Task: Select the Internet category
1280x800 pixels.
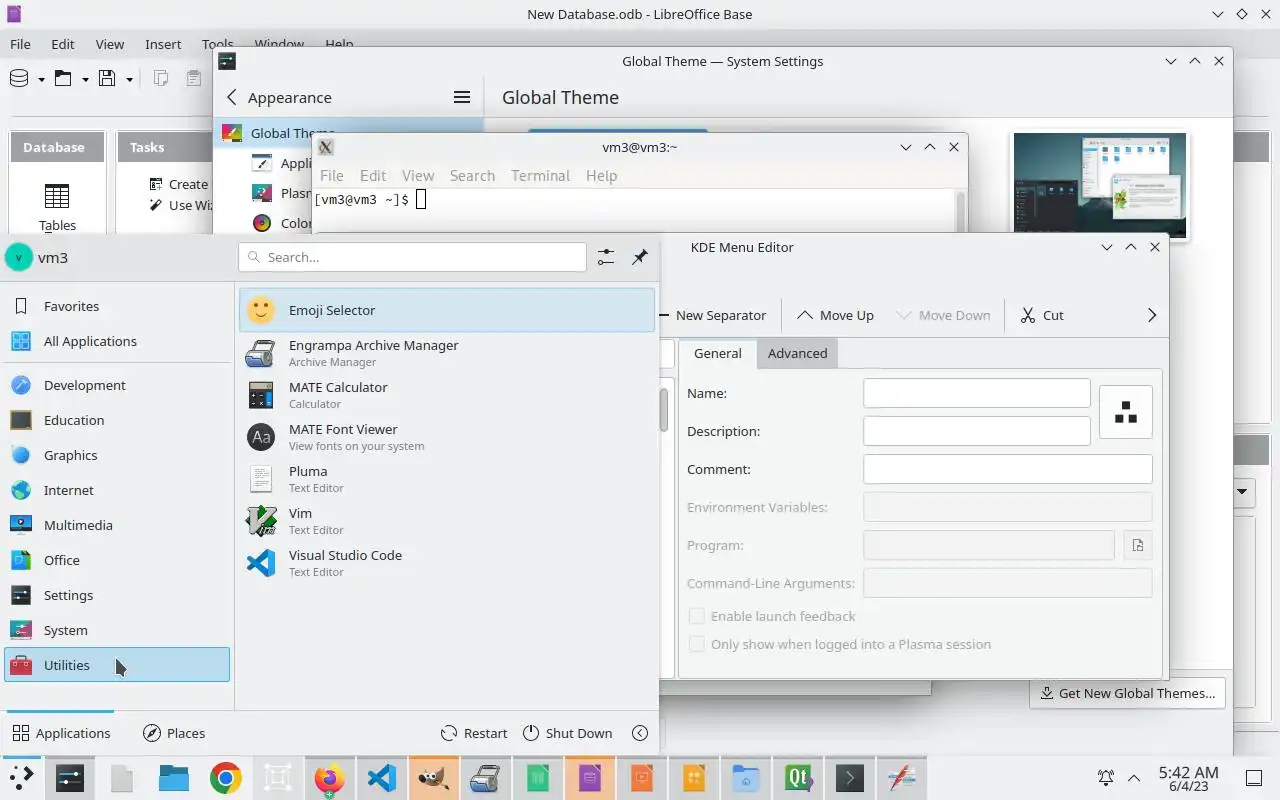Action: (117, 490)
